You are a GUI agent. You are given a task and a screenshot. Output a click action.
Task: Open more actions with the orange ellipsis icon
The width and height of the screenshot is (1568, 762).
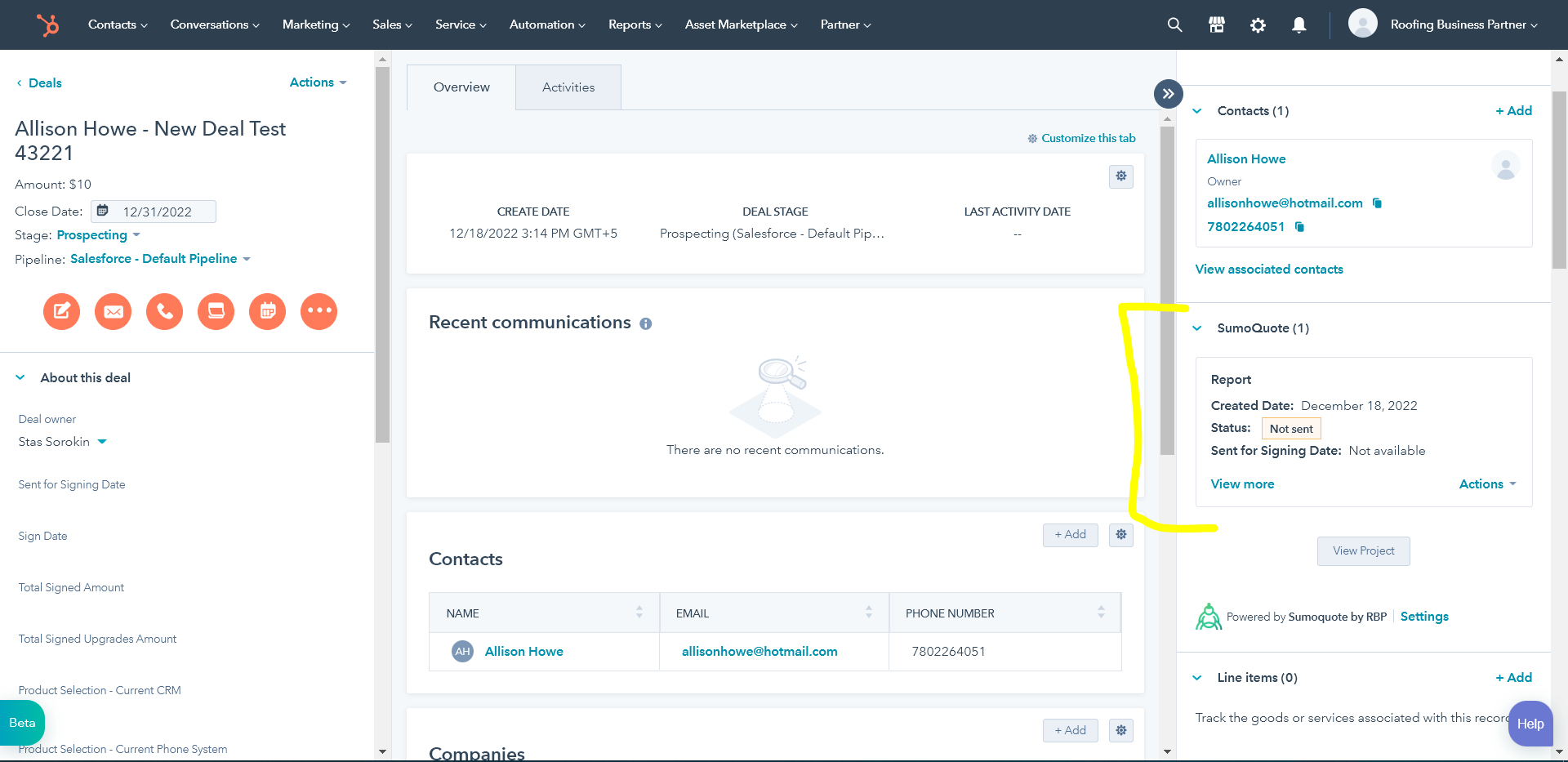(x=318, y=311)
